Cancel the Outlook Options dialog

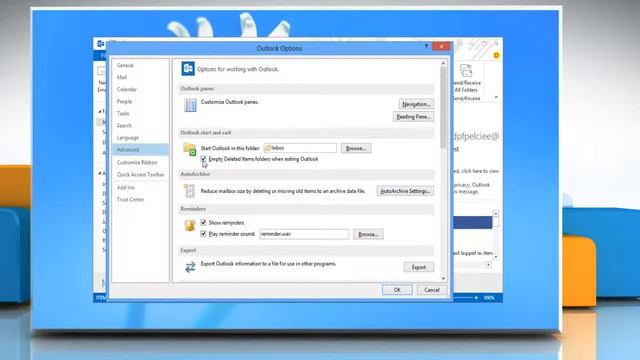pyautogui.click(x=431, y=290)
